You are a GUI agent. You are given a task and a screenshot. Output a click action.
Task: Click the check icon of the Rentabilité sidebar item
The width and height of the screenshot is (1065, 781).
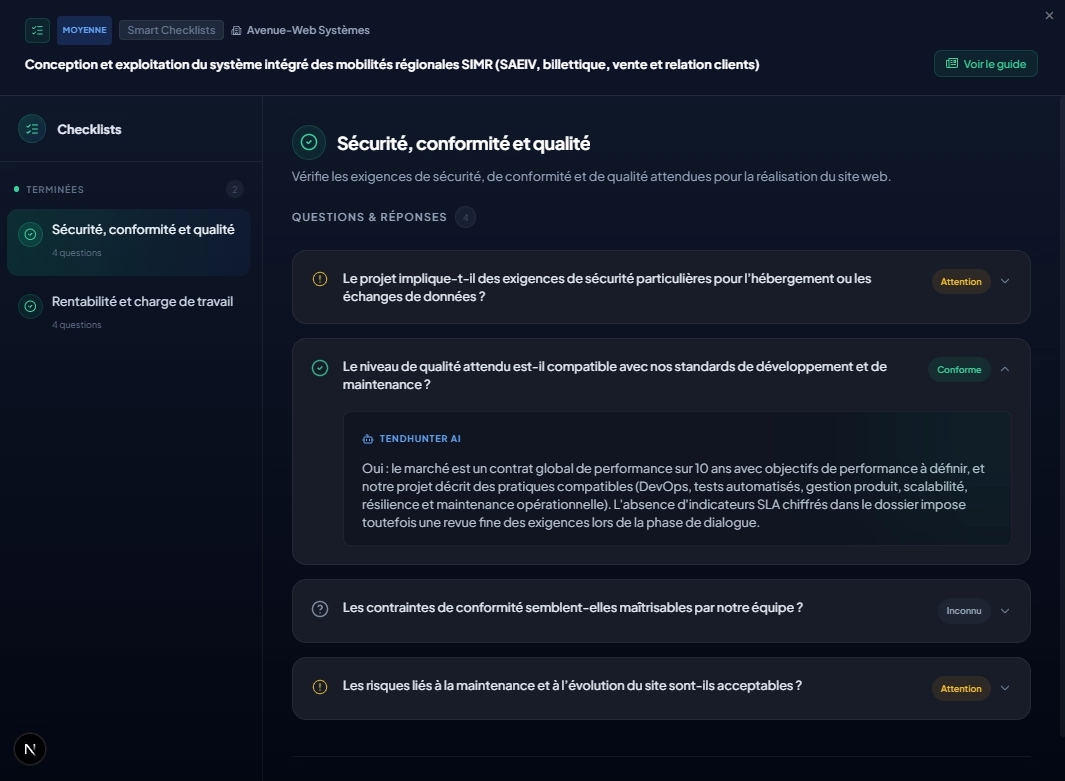[x=31, y=306]
